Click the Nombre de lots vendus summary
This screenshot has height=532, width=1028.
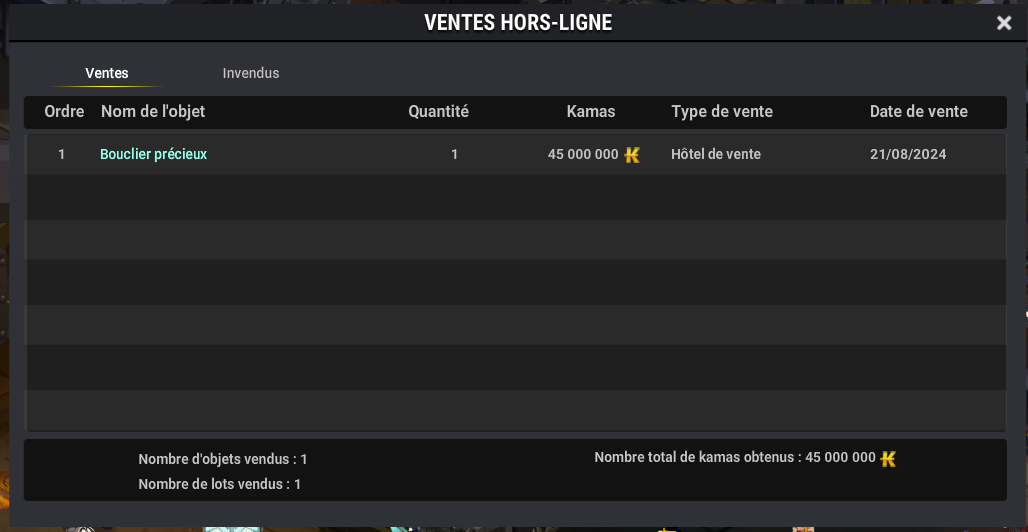(x=220, y=485)
